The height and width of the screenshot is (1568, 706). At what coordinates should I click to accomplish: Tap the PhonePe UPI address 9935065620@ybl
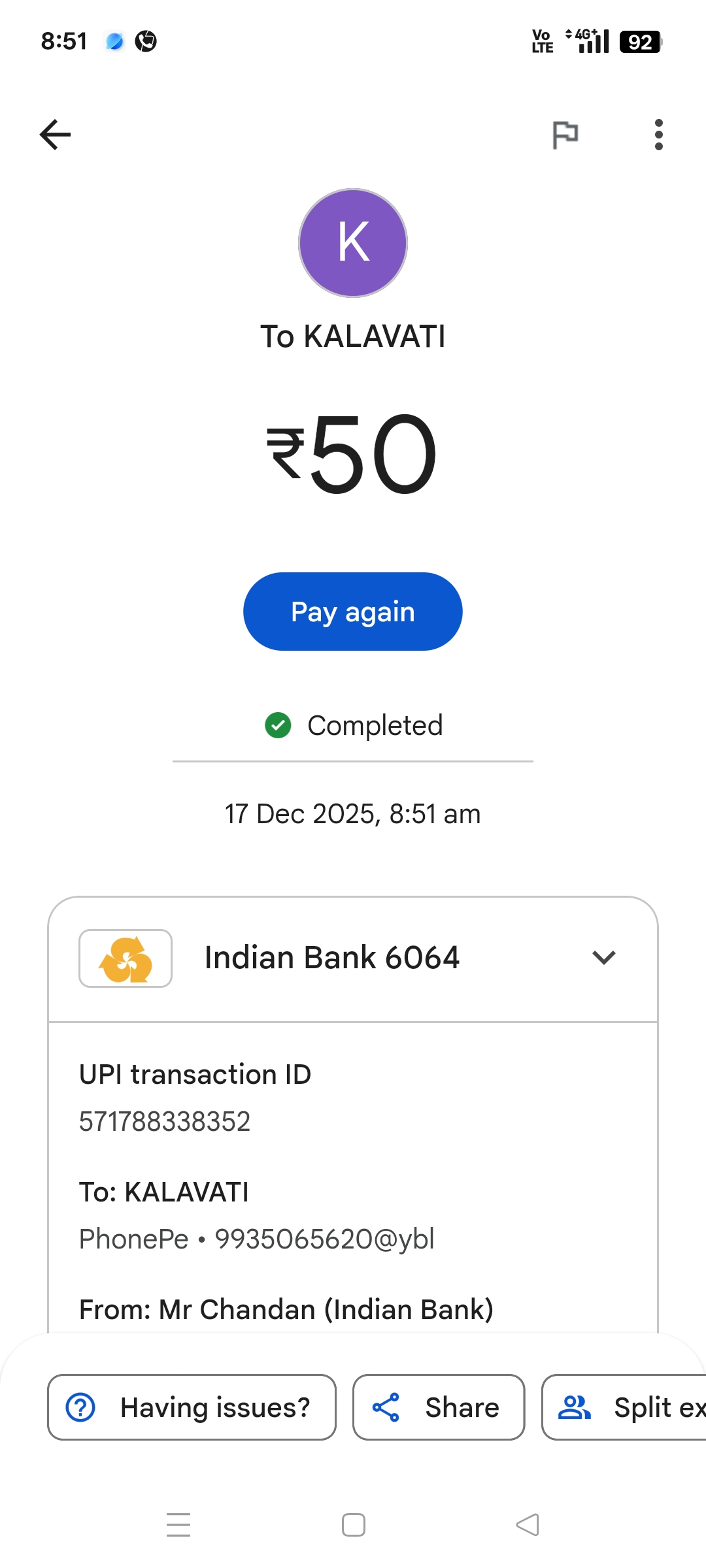click(x=325, y=1239)
